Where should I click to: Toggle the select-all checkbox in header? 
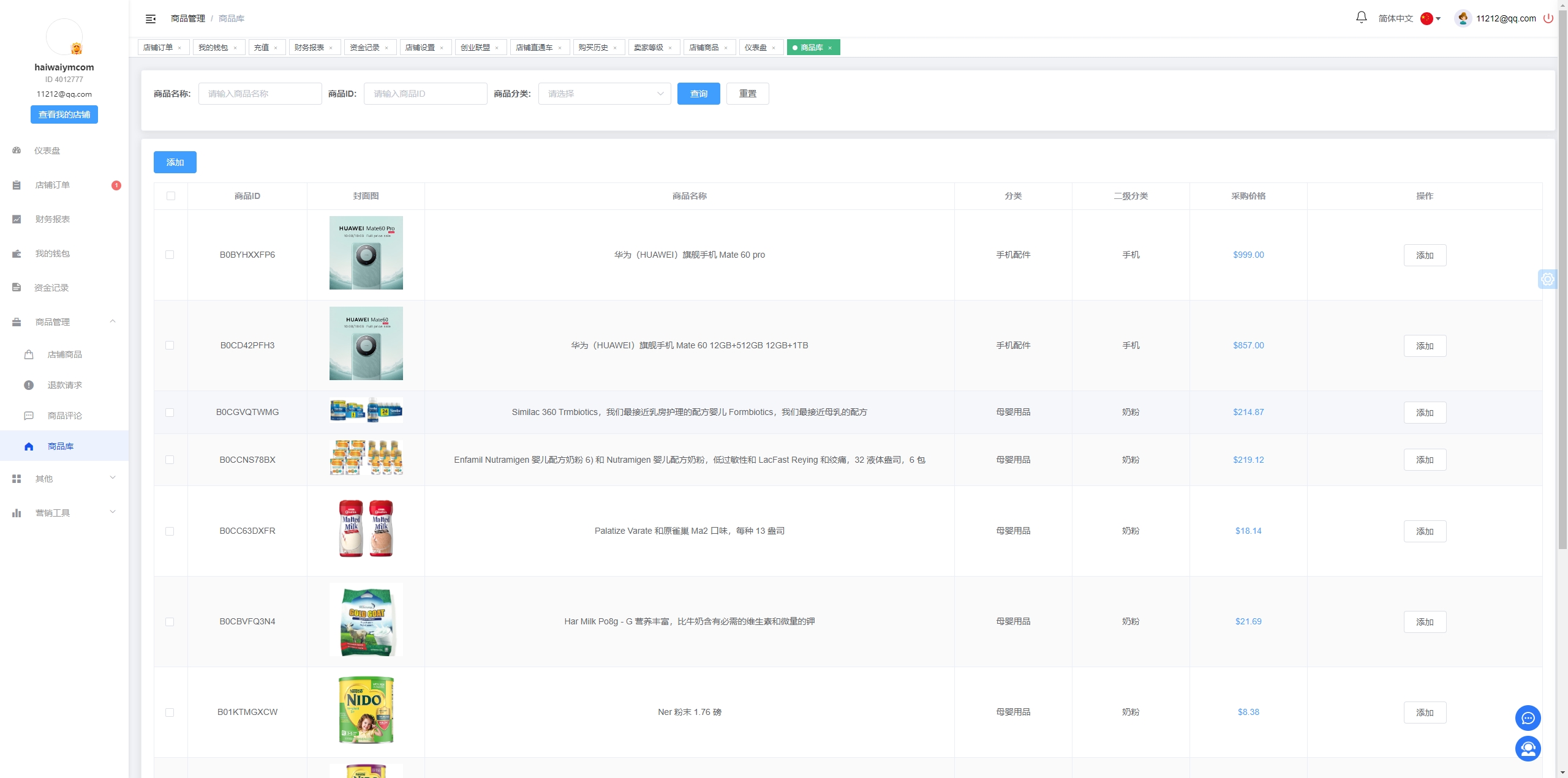click(x=171, y=195)
